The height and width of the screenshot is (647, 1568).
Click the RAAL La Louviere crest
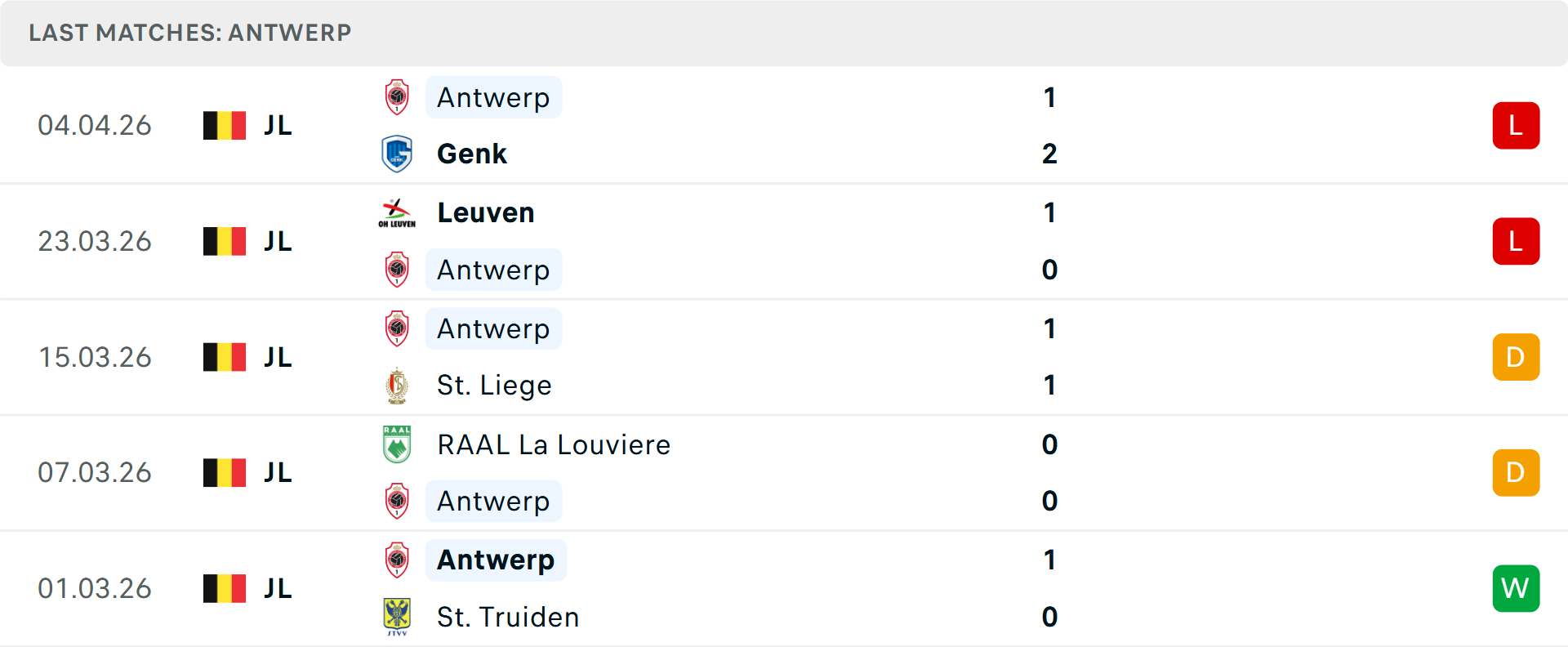tap(397, 444)
